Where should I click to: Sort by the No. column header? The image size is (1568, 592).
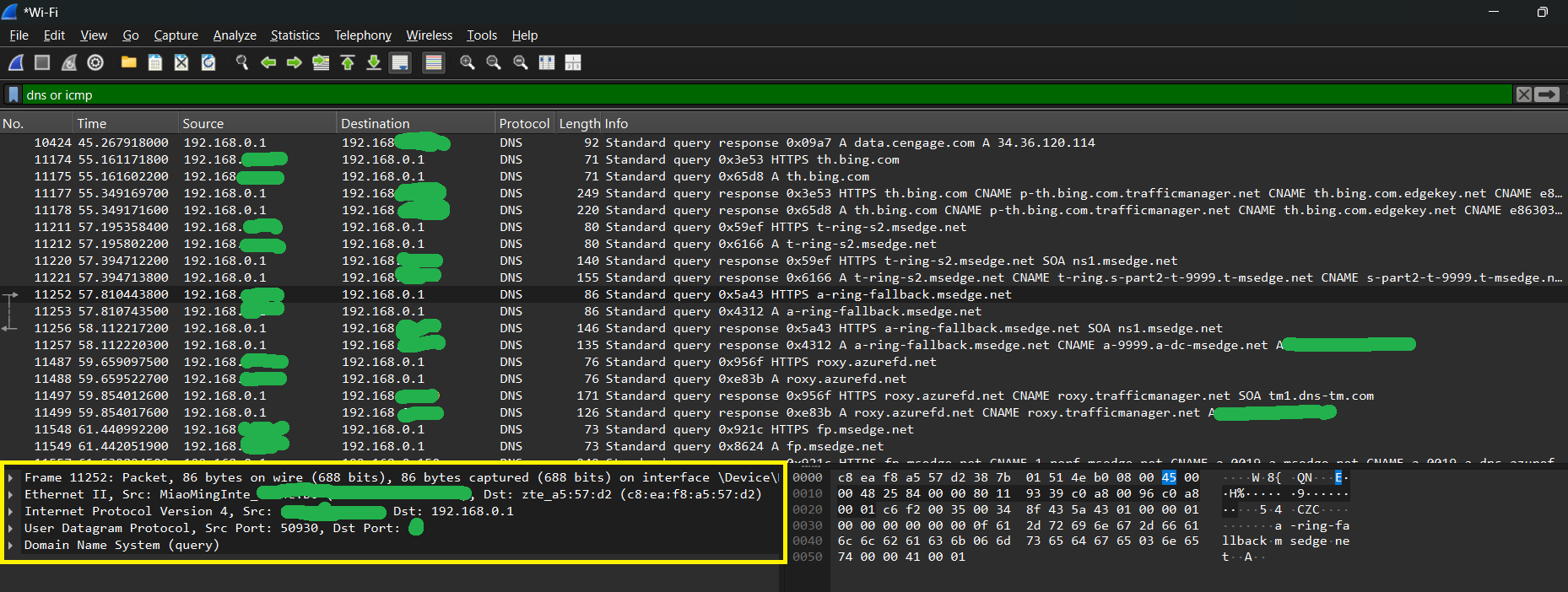tap(36, 123)
